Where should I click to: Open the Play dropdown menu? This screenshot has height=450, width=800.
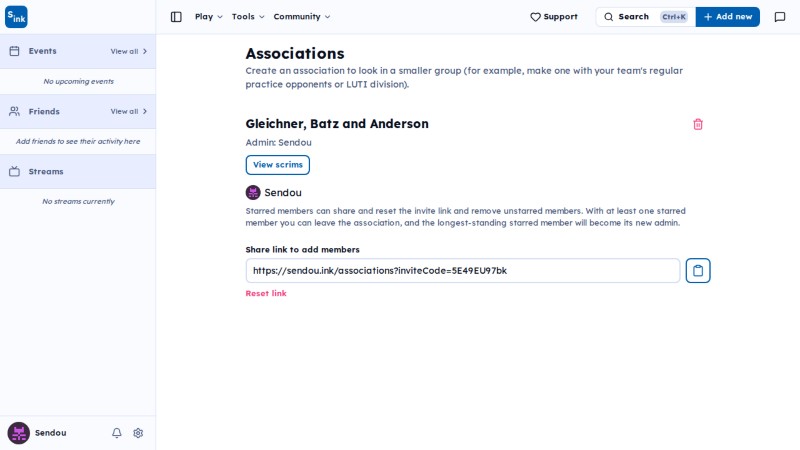[x=208, y=17]
